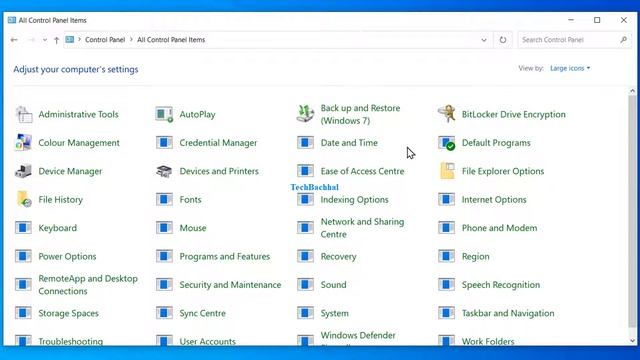Open Security and Maintenance link
Screen dimensions: 640x360
point(230,285)
